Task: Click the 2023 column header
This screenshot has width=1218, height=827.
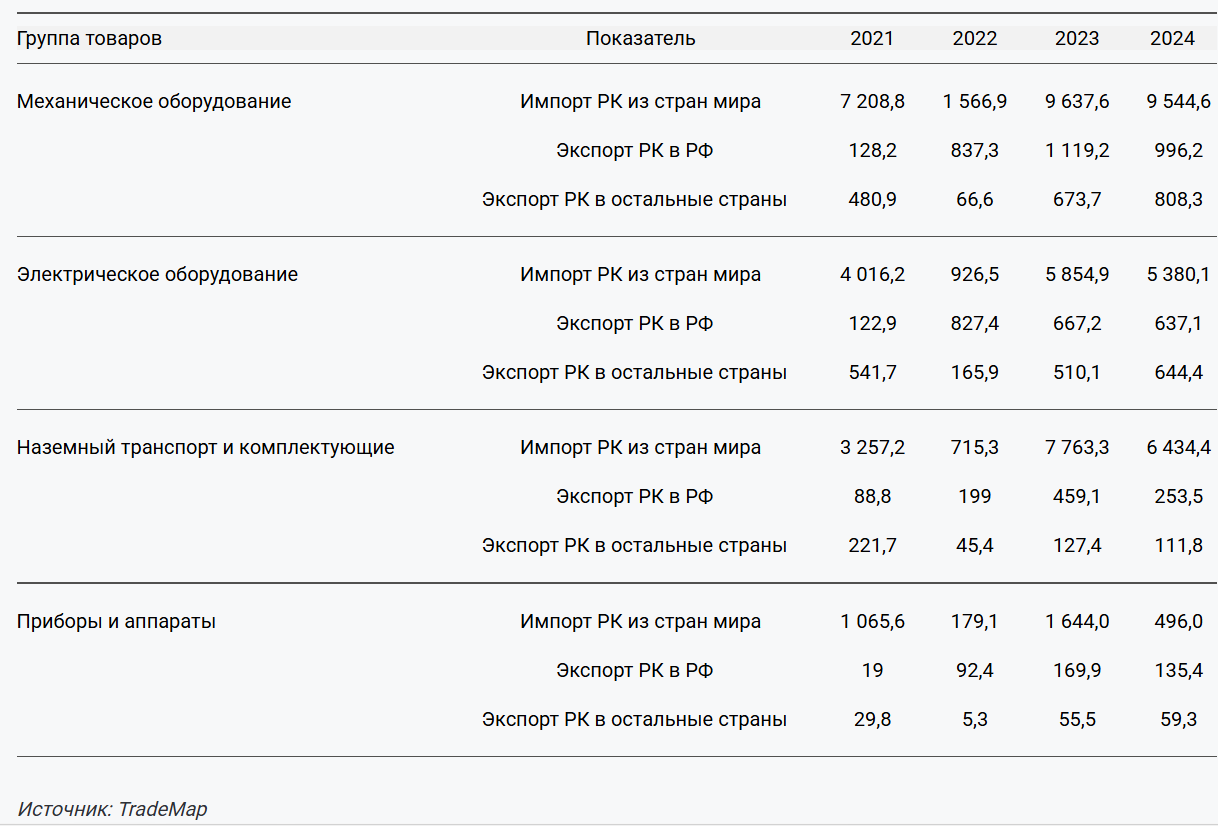Action: coord(1076,39)
